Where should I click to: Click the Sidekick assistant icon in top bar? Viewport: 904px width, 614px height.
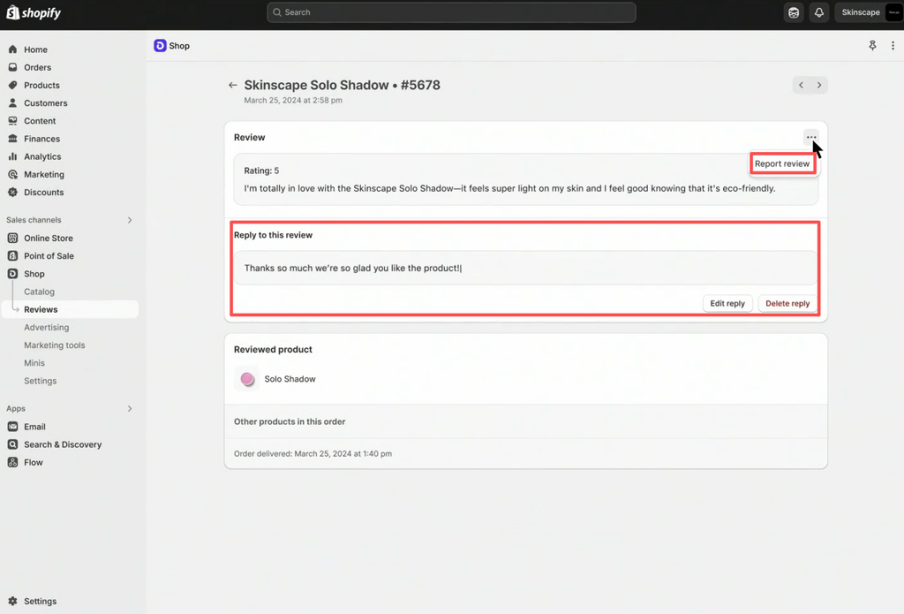point(794,13)
